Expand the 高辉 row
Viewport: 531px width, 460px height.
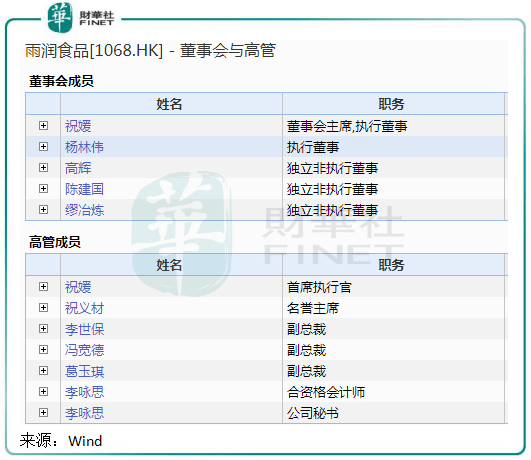tap(43, 168)
